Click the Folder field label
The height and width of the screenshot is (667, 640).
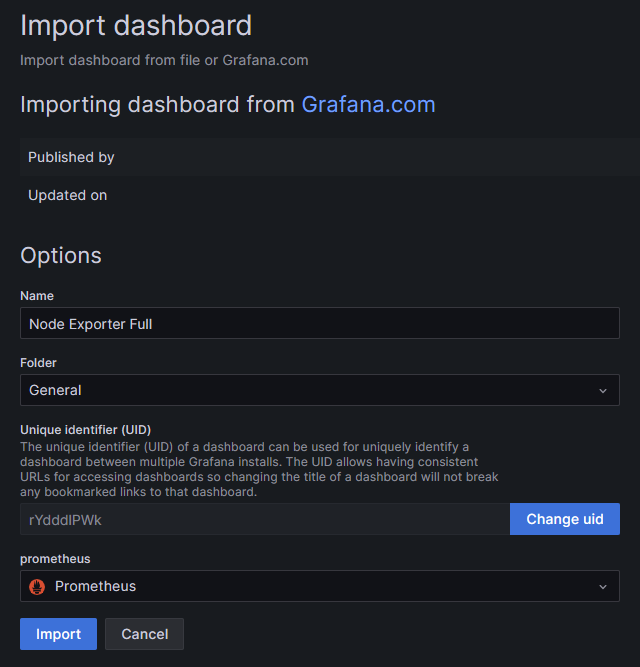click(x=38, y=363)
